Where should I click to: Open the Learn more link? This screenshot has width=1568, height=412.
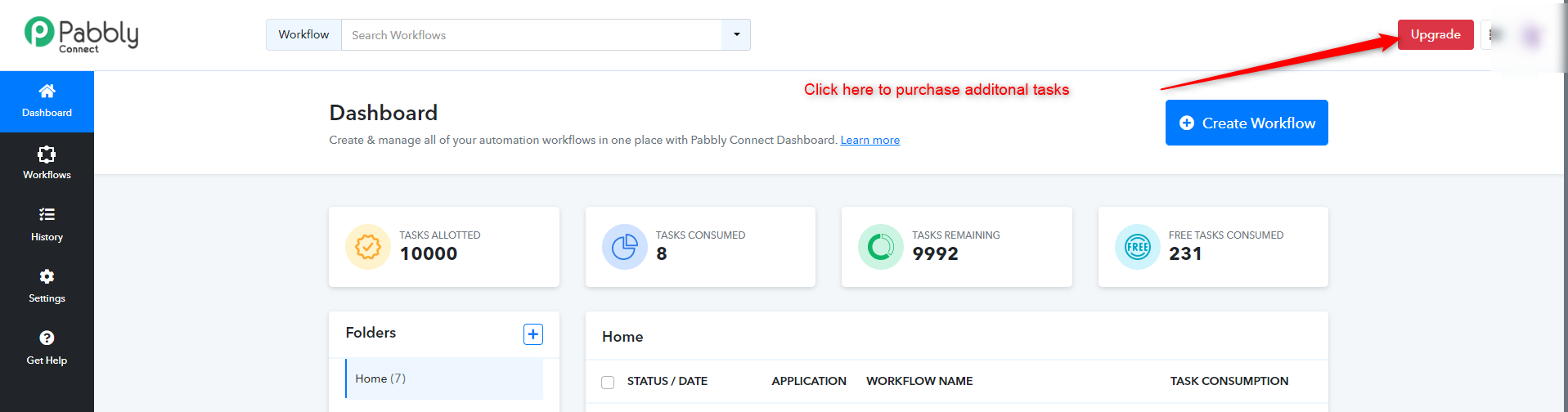pyautogui.click(x=870, y=140)
